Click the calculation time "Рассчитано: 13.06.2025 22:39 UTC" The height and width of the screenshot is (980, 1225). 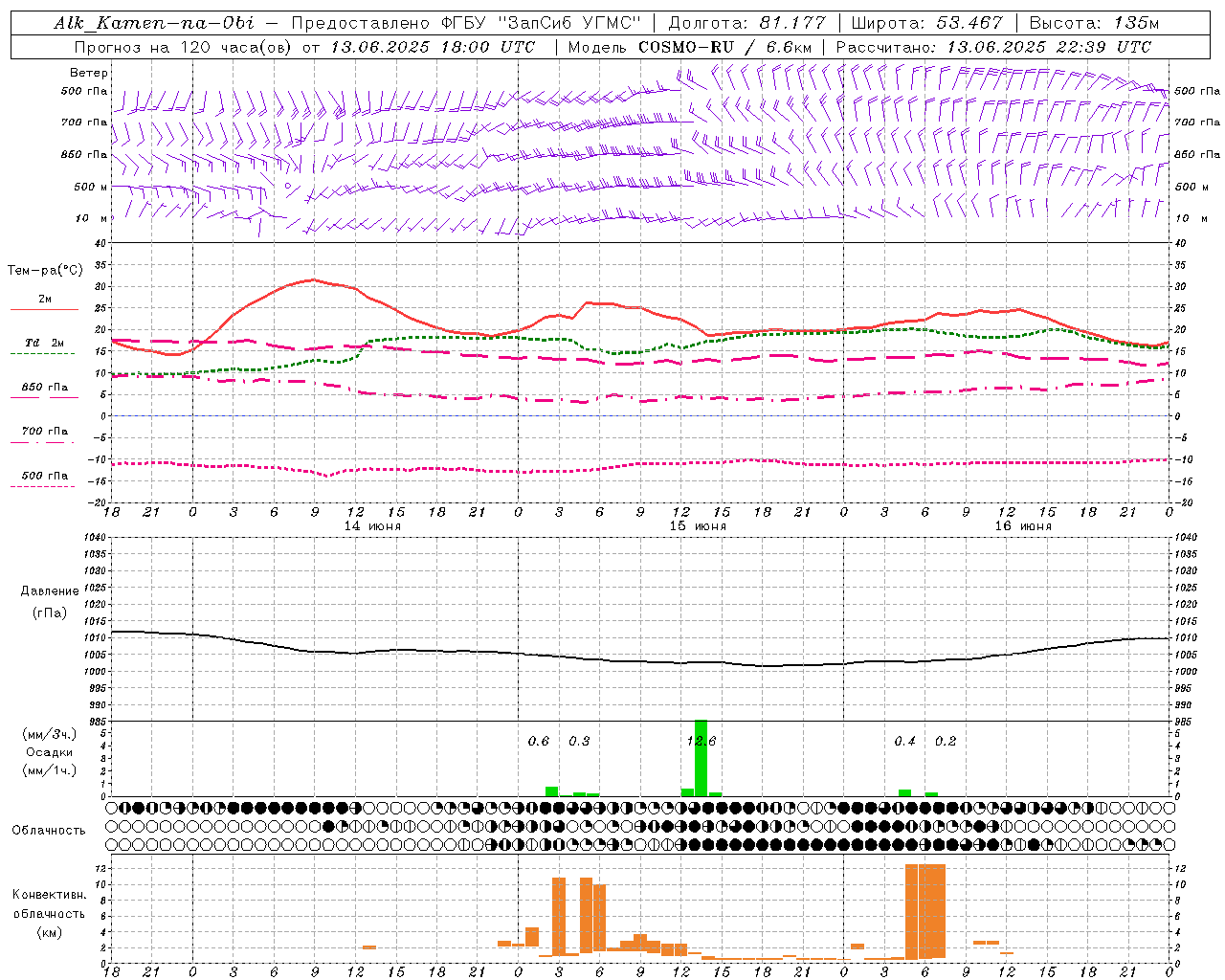tap(993, 47)
